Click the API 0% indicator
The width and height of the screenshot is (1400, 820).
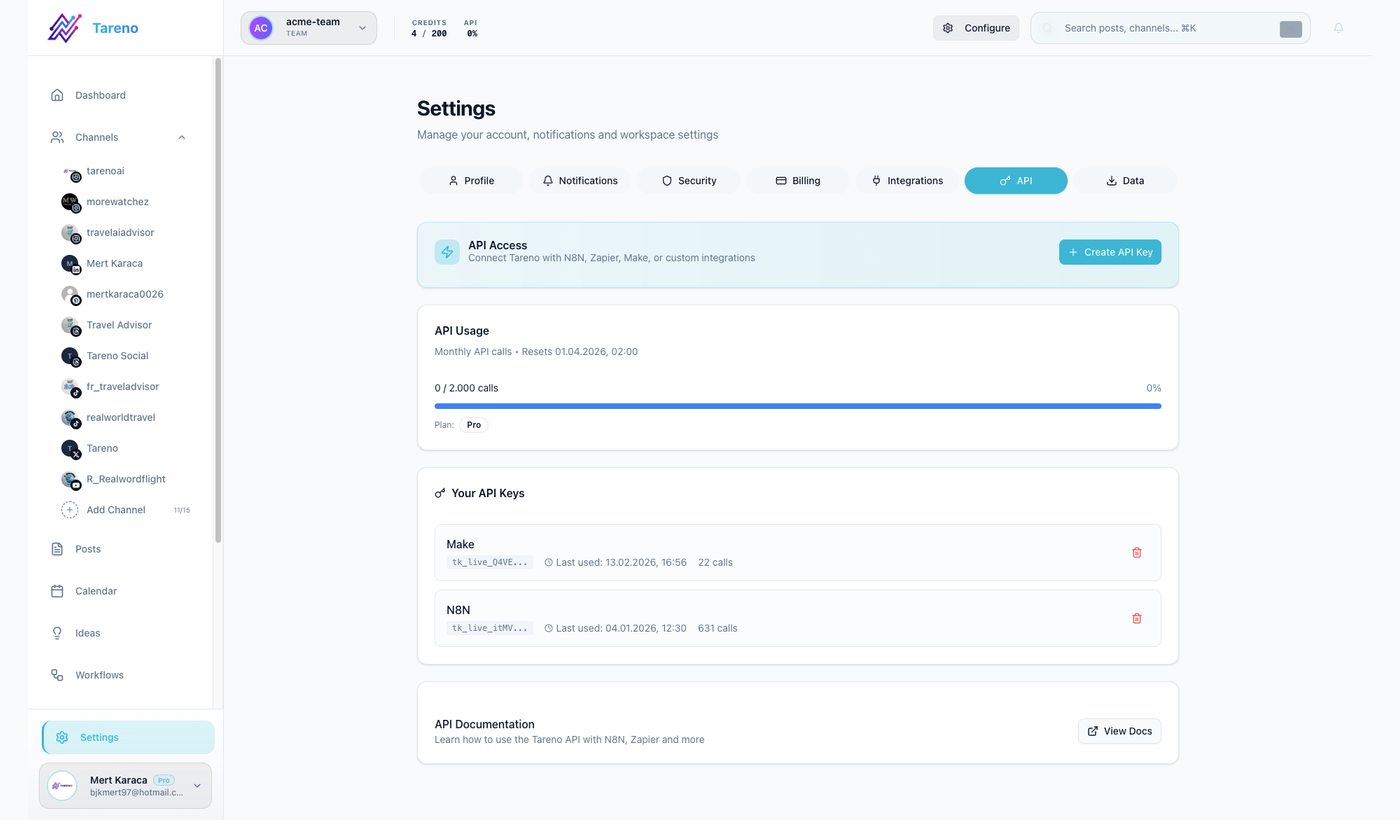pos(471,28)
